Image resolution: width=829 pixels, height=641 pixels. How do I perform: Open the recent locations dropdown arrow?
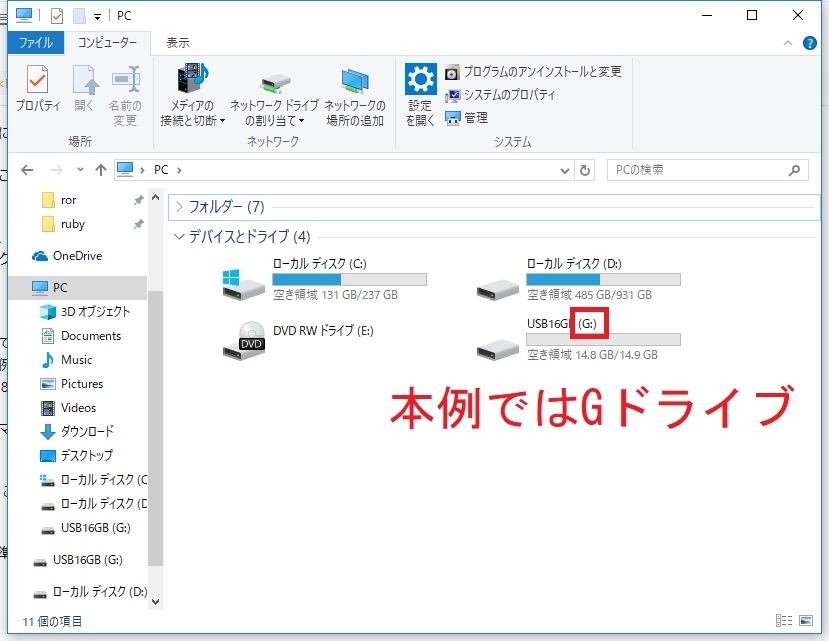click(80, 170)
